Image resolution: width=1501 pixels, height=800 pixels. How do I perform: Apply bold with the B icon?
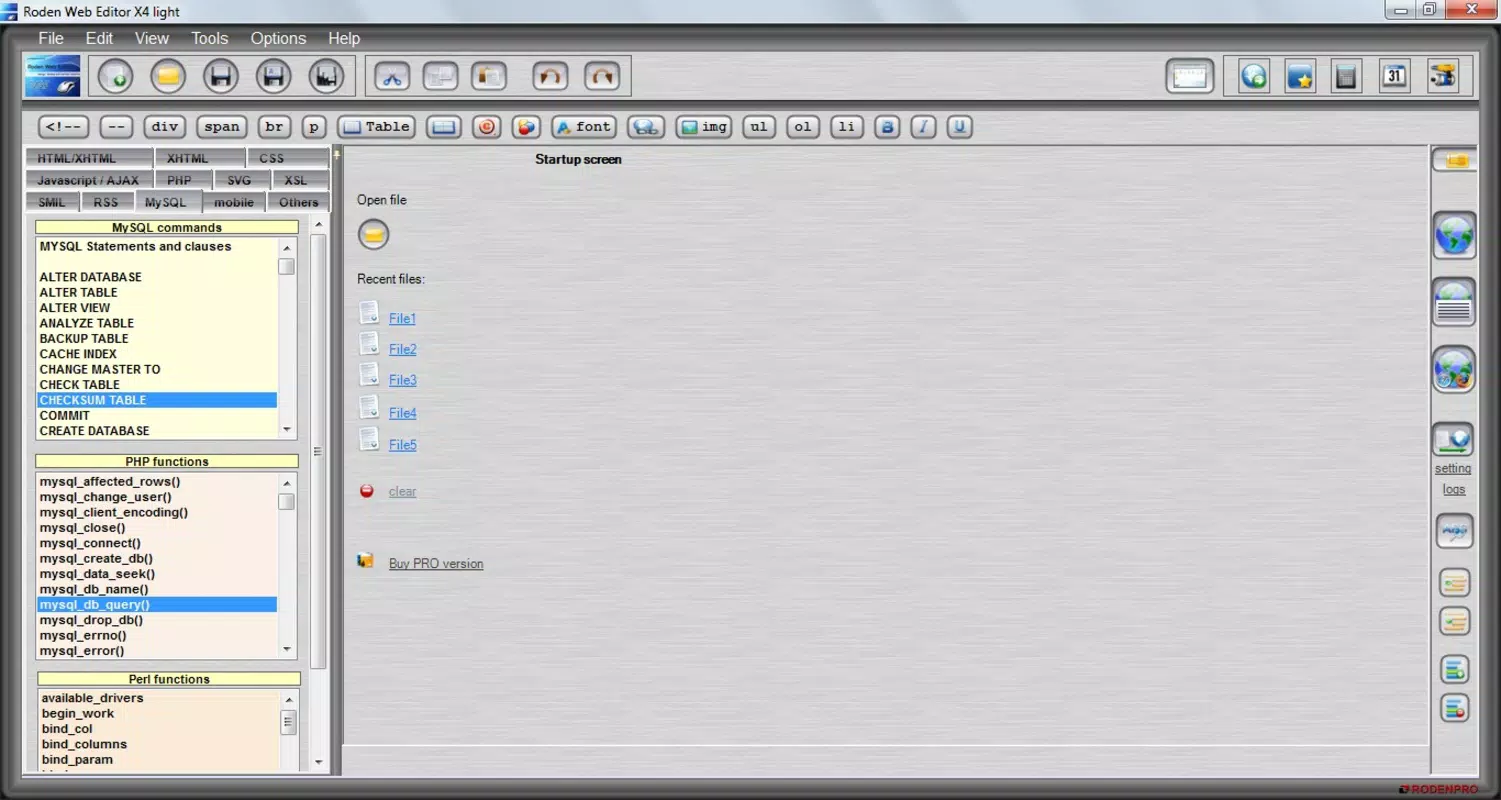pyautogui.click(x=887, y=127)
